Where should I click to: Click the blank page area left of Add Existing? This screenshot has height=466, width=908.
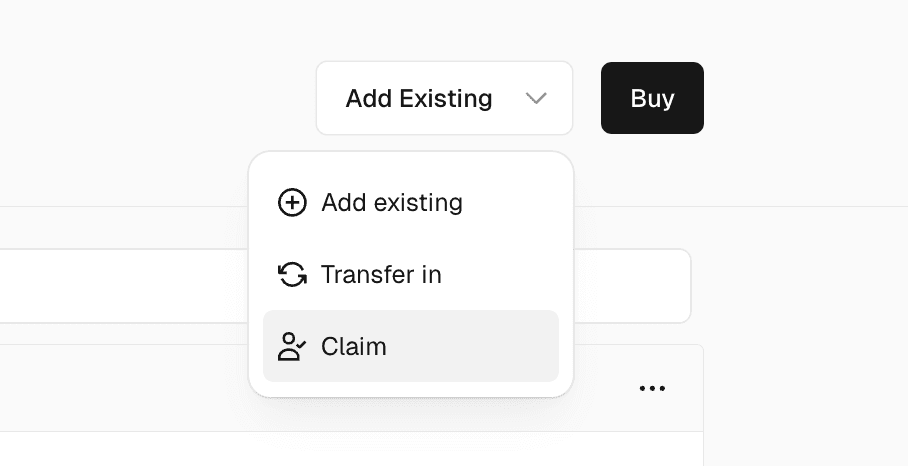[150, 98]
